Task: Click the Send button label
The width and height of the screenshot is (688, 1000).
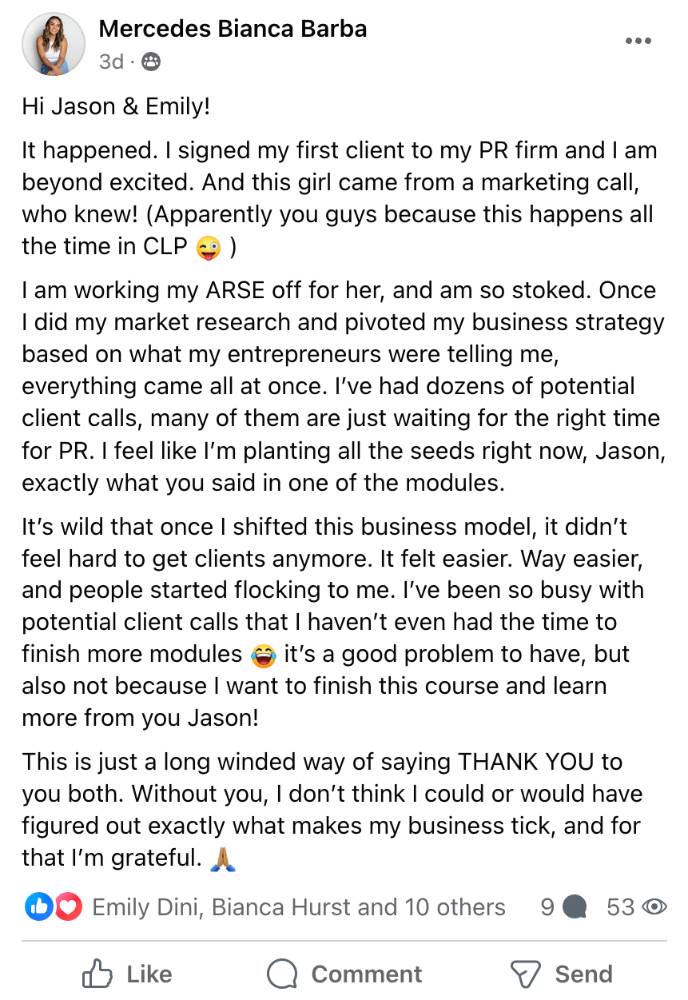Action: click(x=583, y=974)
